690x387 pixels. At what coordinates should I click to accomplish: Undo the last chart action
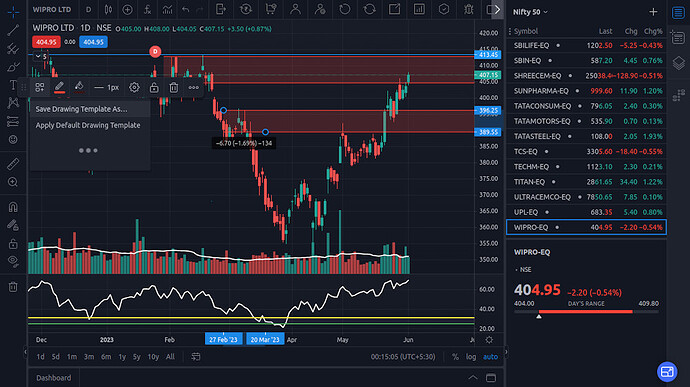(x=186, y=9)
